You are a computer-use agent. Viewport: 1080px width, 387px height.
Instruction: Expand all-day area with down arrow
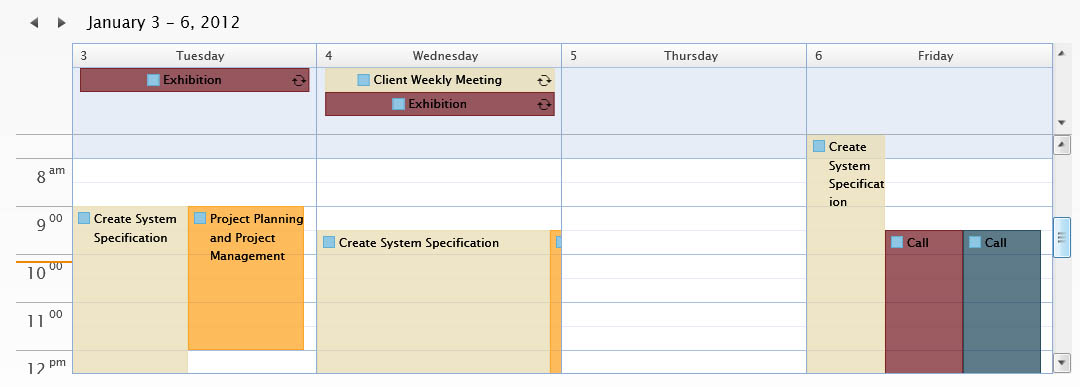(x=1061, y=123)
